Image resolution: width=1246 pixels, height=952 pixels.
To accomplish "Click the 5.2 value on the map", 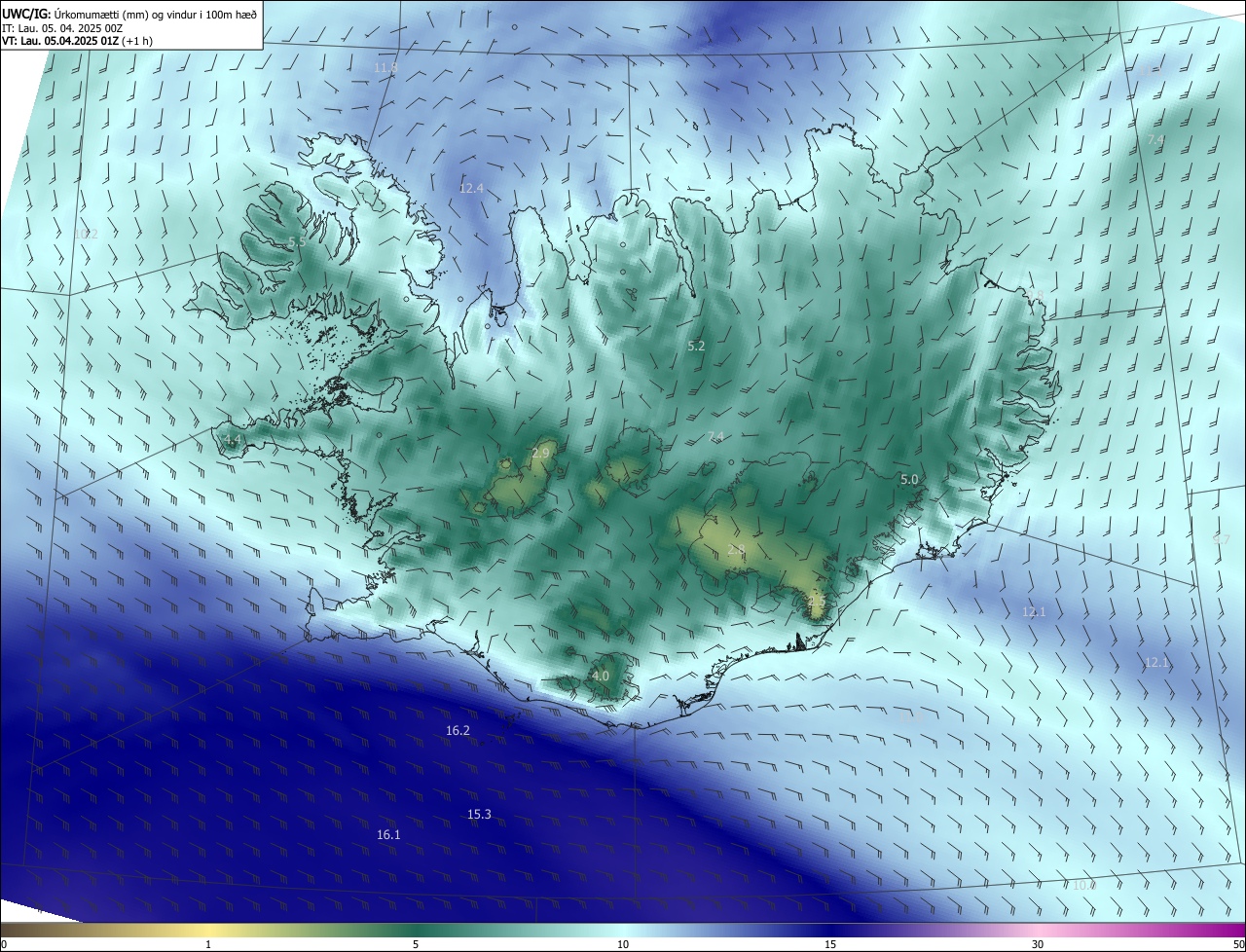I will point(696,346).
